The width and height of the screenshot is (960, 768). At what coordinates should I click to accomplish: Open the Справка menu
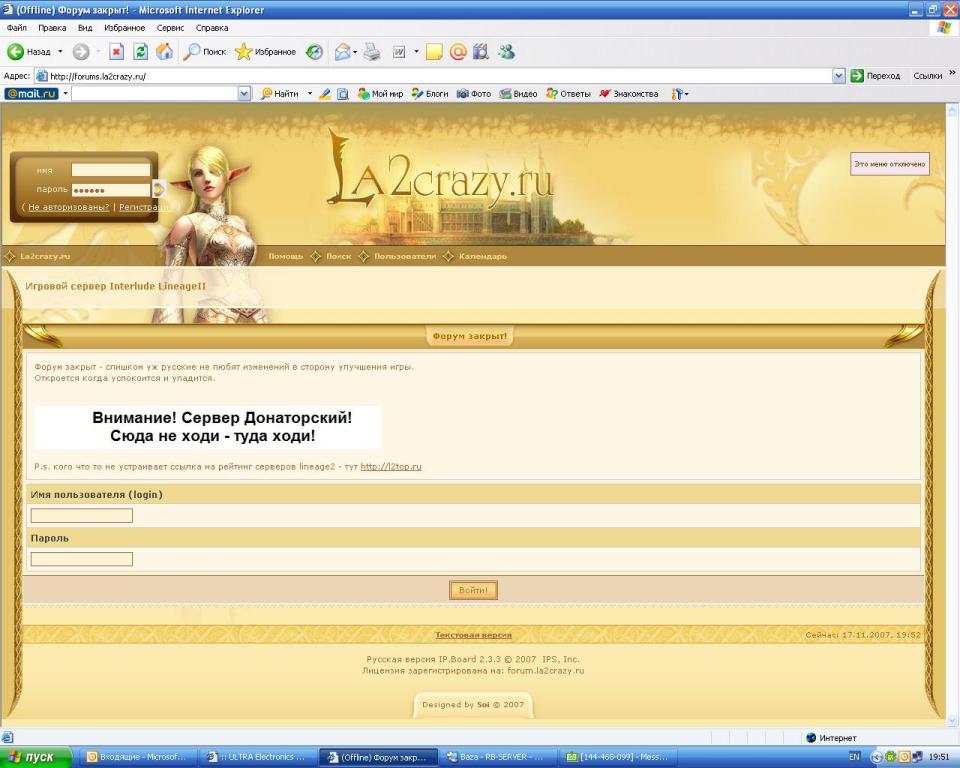coord(212,28)
